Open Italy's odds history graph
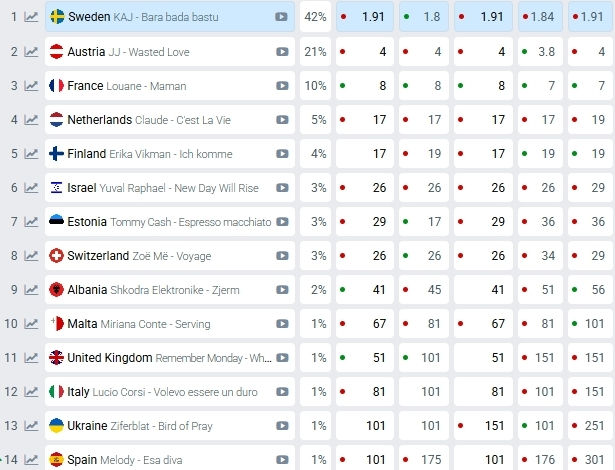Screen dimensions: 615x470 tap(31, 392)
